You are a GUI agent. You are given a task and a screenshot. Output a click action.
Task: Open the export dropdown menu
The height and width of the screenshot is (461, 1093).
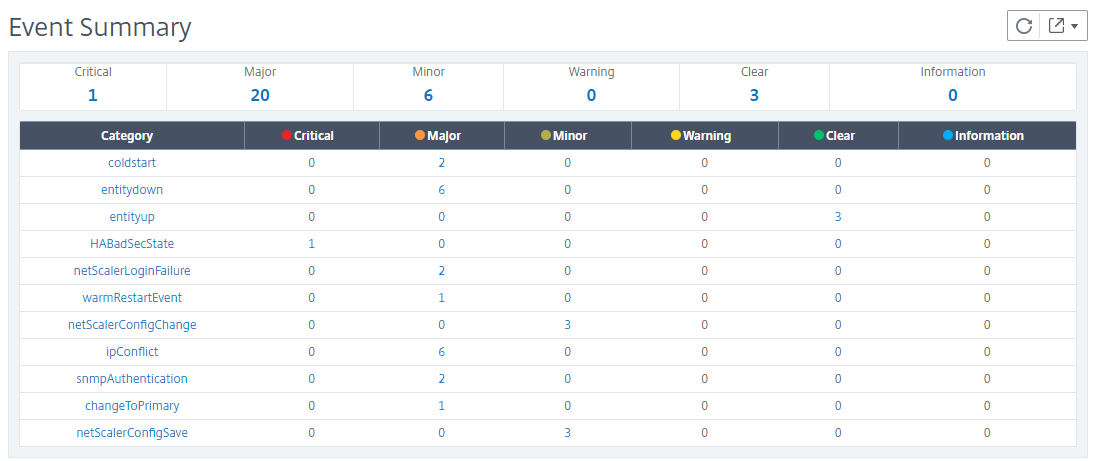[x=1063, y=26]
